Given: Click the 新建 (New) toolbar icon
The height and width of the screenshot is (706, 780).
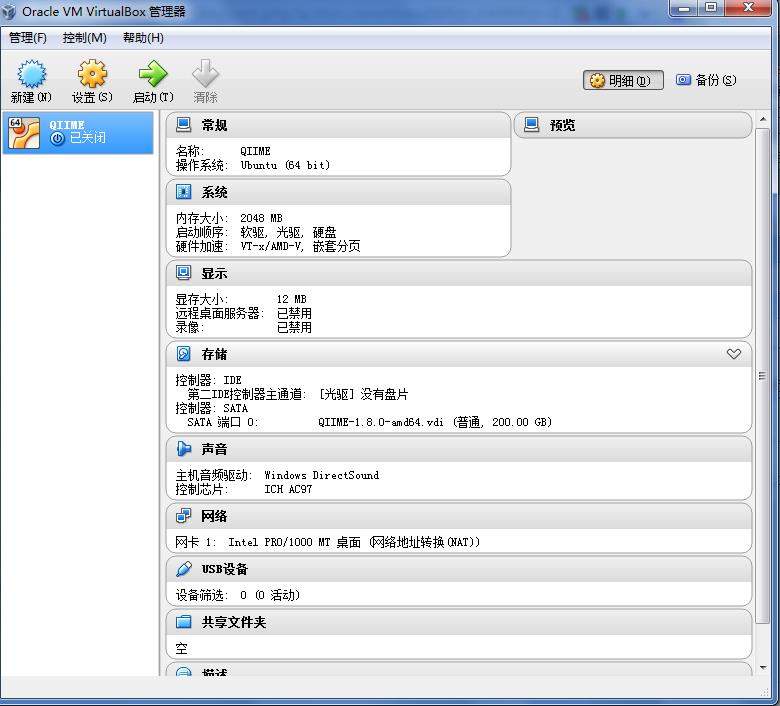Looking at the screenshot, I should pos(32,74).
